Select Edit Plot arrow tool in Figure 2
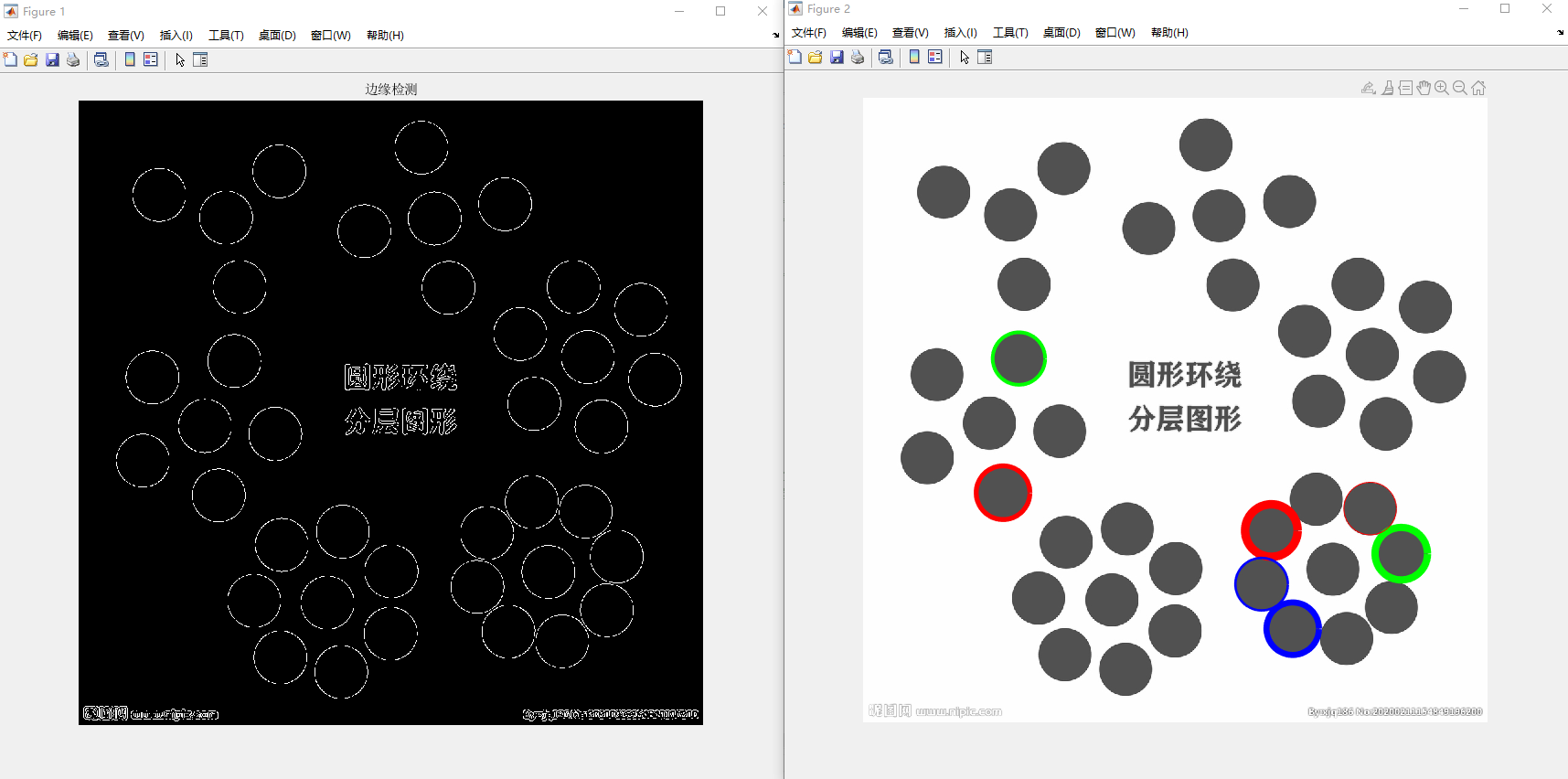 965,57
